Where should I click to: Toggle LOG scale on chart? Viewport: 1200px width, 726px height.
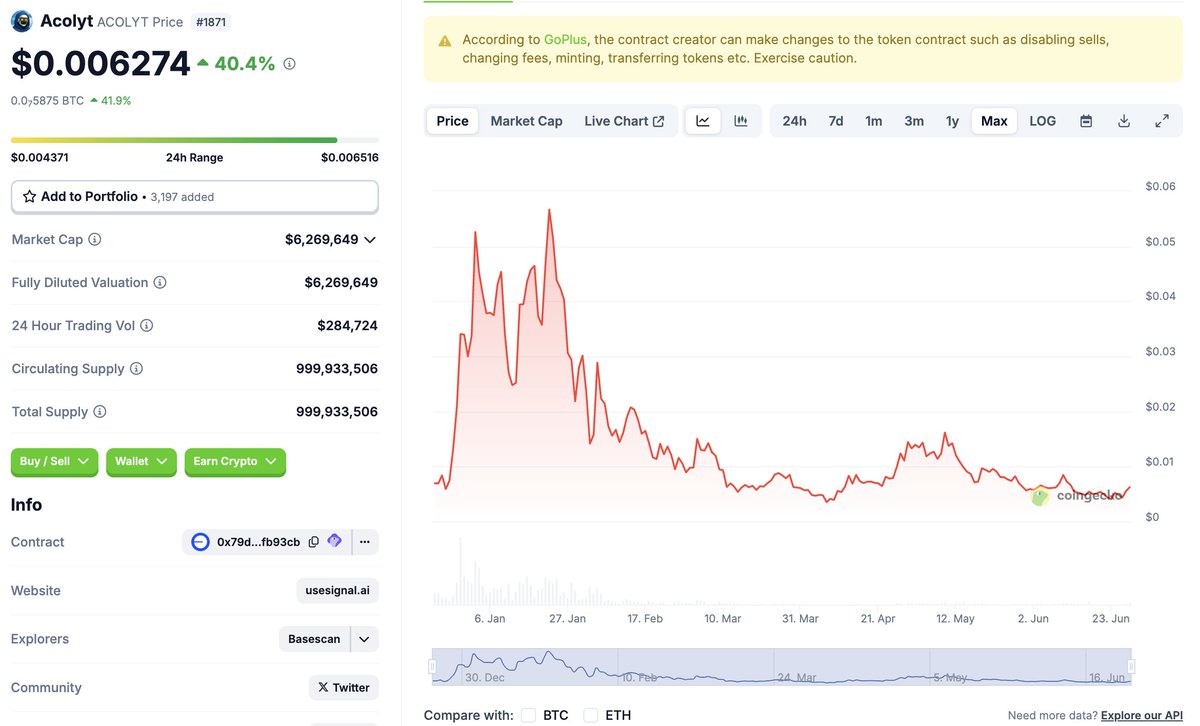point(1043,121)
